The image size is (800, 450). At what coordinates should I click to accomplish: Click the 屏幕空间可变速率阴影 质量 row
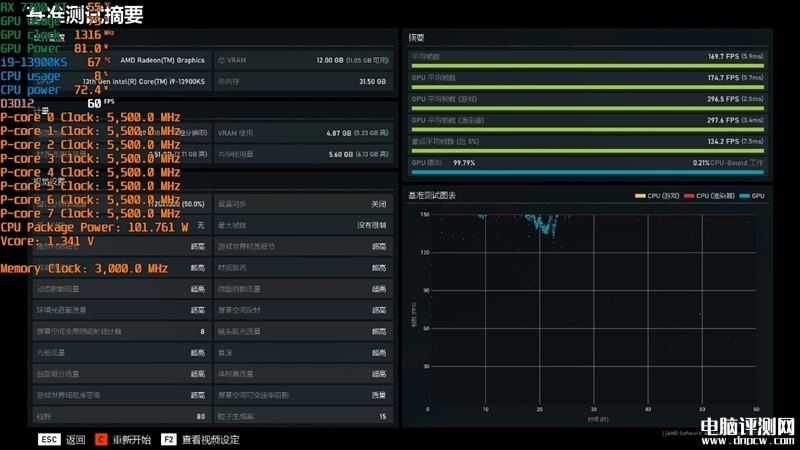click(303, 395)
